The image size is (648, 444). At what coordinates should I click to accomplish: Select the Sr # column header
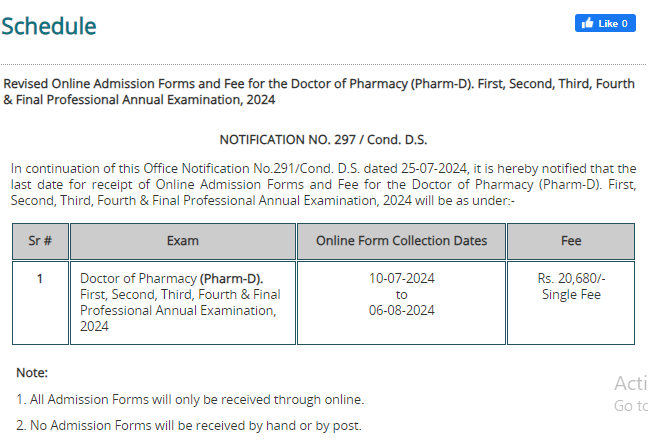[40, 241]
